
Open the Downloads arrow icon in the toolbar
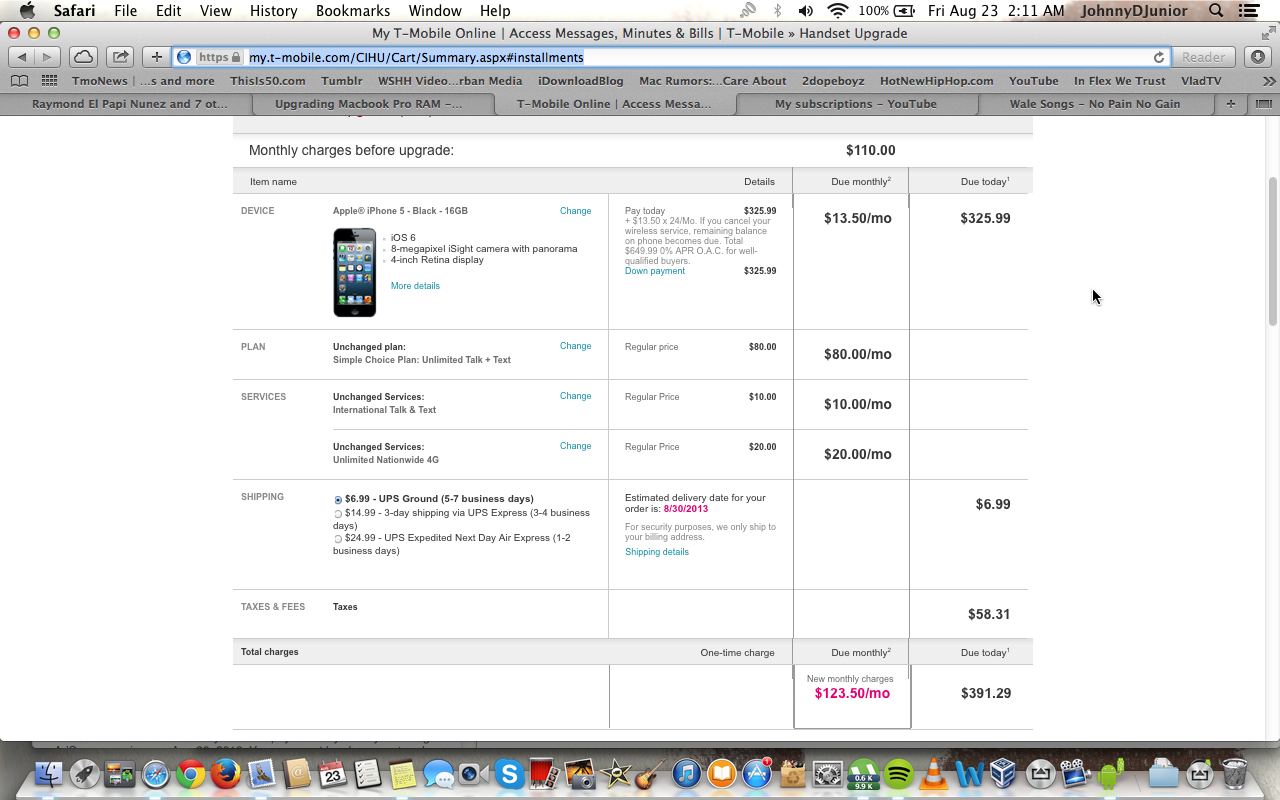(1258, 57)
